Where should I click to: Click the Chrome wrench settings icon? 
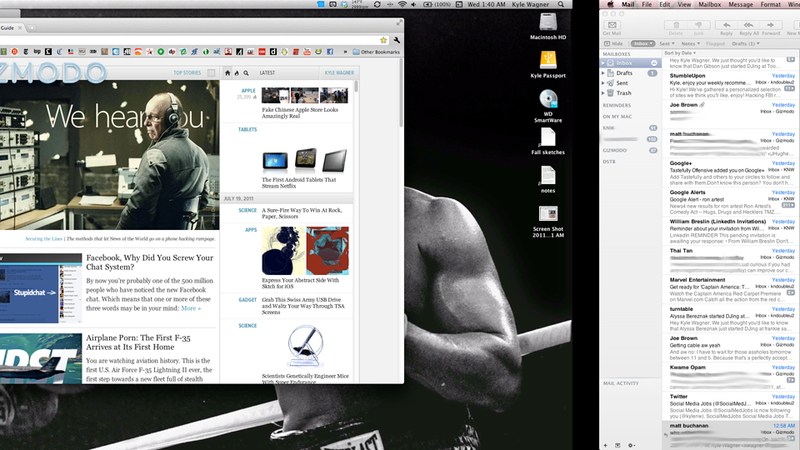point(396,40)
